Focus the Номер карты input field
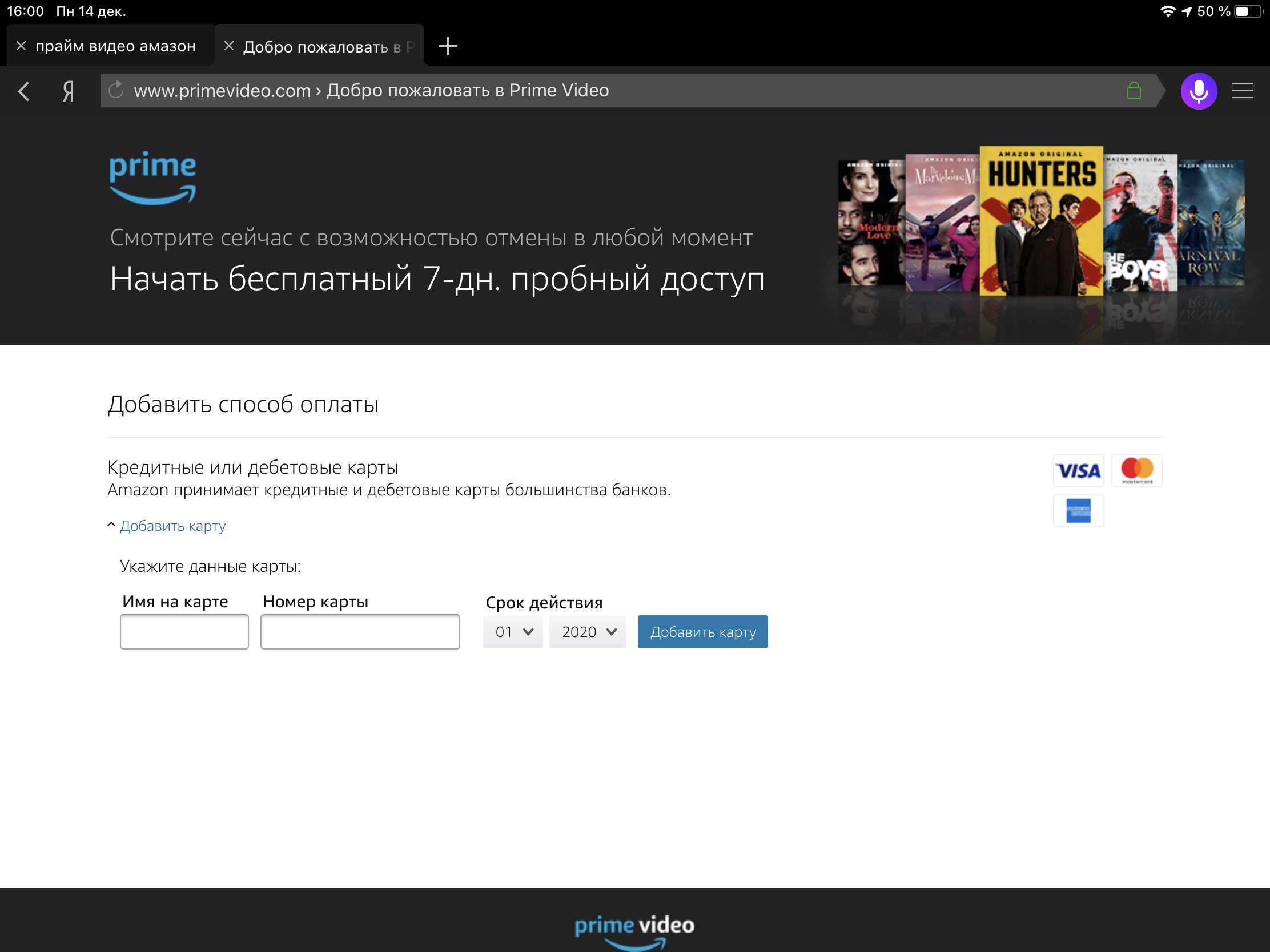This screenshot has height=952, width=1270. coord(360,632)
